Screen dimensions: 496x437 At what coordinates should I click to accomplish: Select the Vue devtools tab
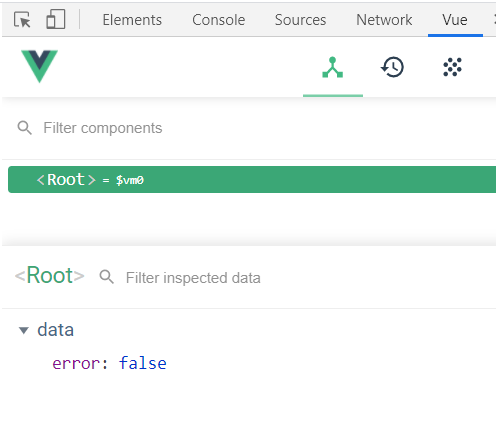coord(455,20)
